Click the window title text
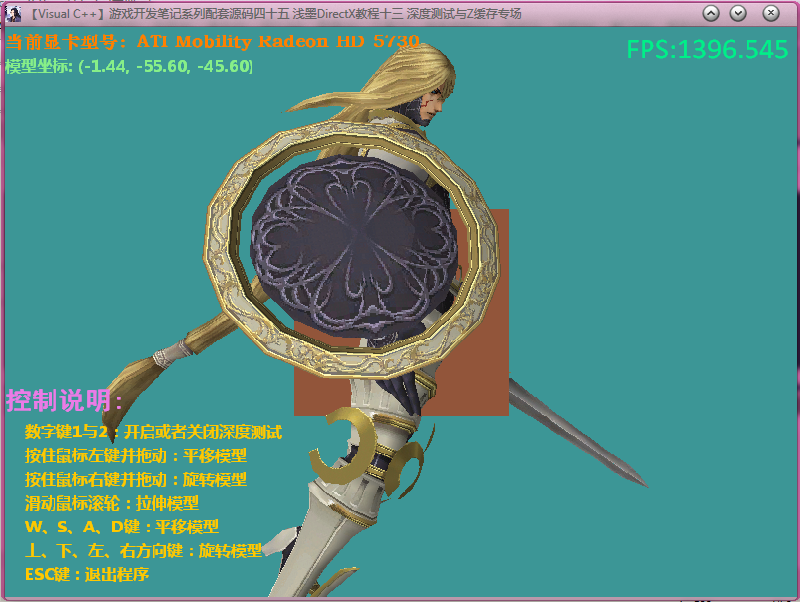Screen dimensions: 800x602 click(273, 14)
